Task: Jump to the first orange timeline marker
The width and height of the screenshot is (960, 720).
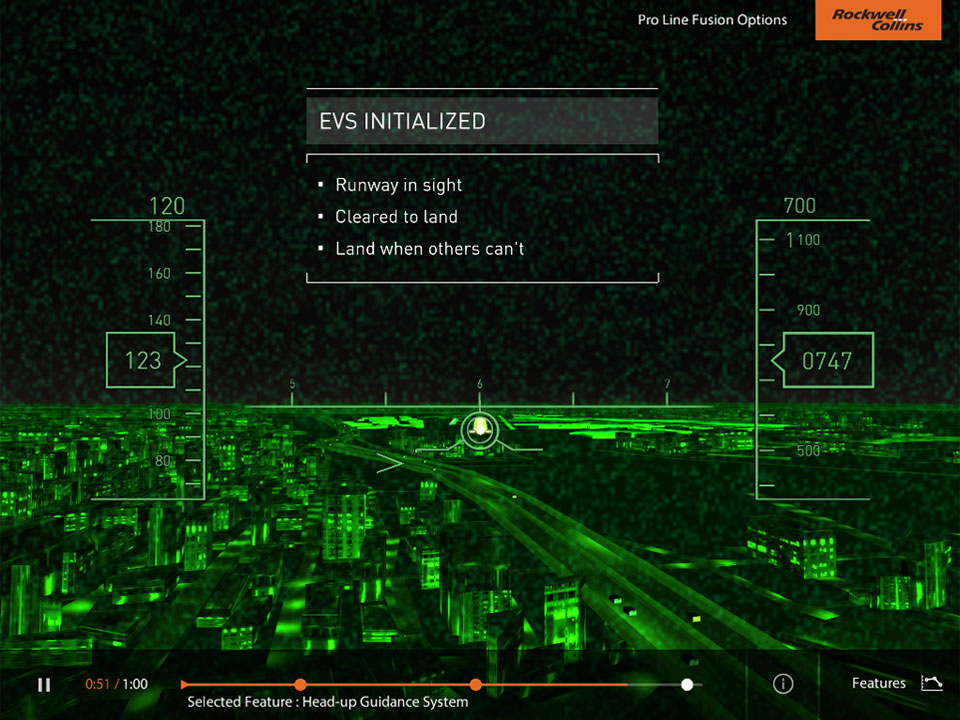Action: 300,685
